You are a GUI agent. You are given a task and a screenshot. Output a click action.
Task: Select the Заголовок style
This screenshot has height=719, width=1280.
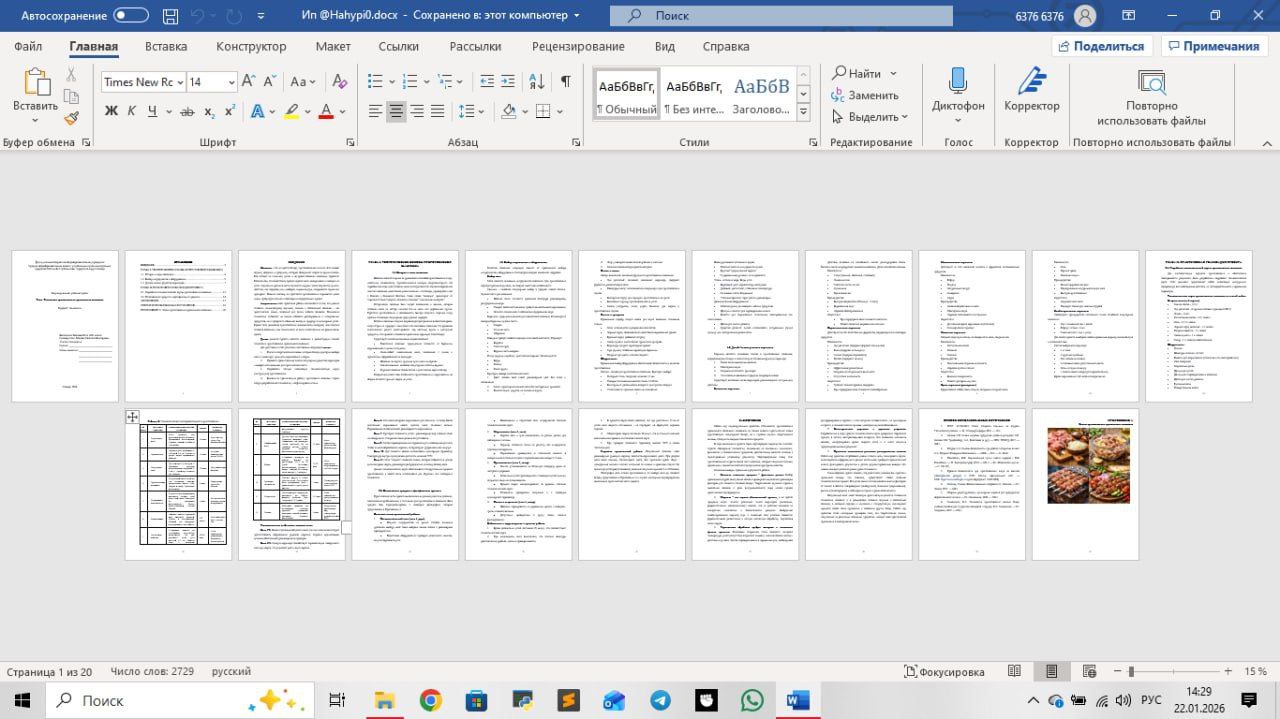click(761, 95)
